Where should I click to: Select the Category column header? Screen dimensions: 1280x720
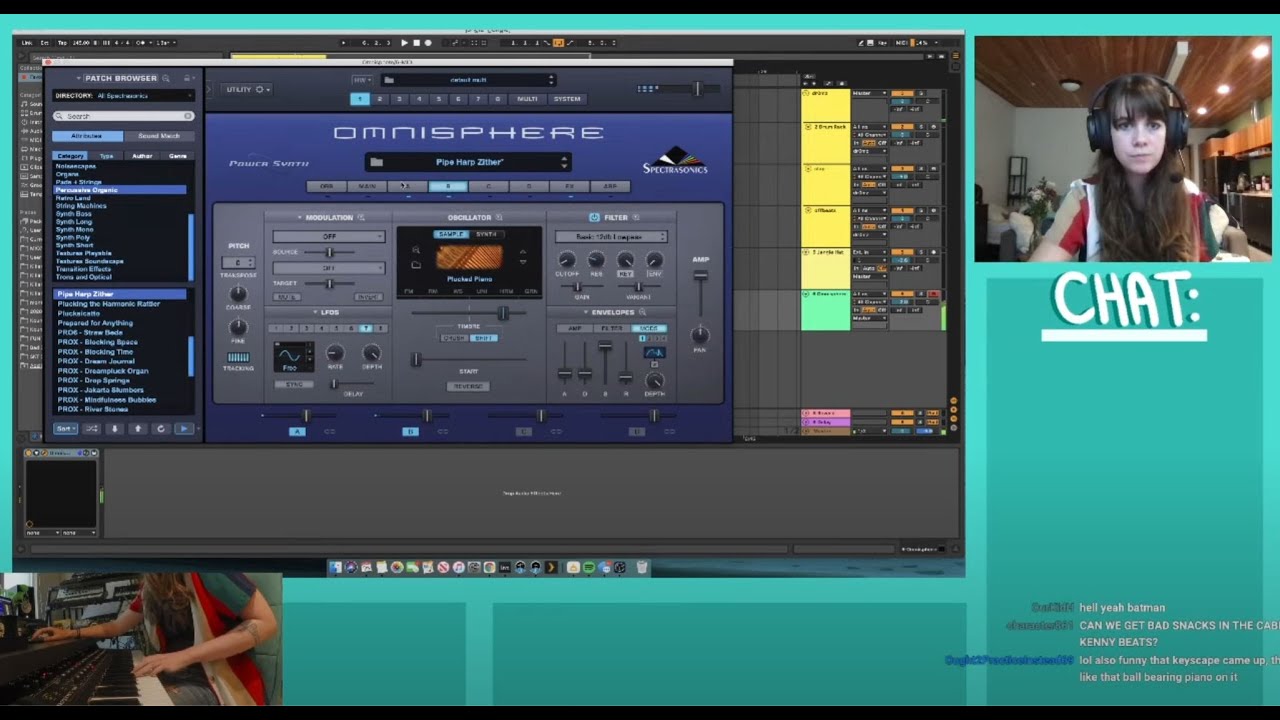[x=70, y=156]
